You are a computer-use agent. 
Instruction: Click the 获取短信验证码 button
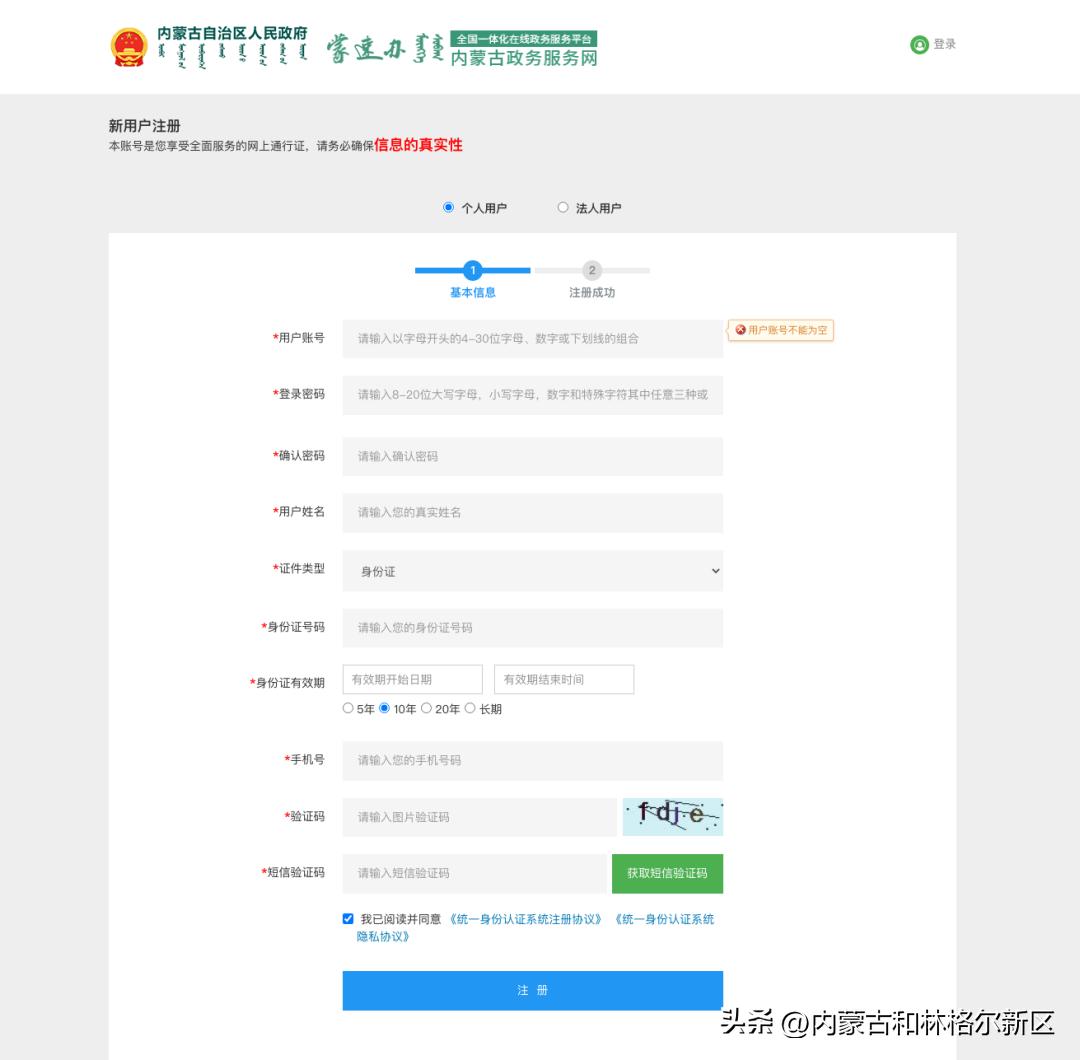(668, 873)
